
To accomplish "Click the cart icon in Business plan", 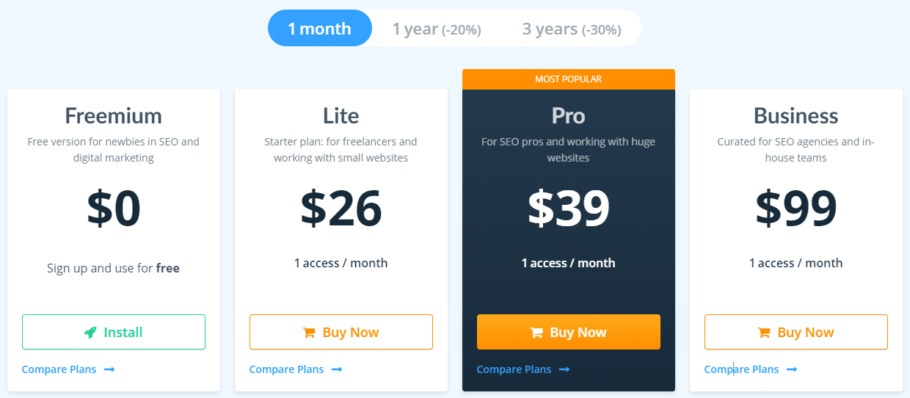I will 764,332.
